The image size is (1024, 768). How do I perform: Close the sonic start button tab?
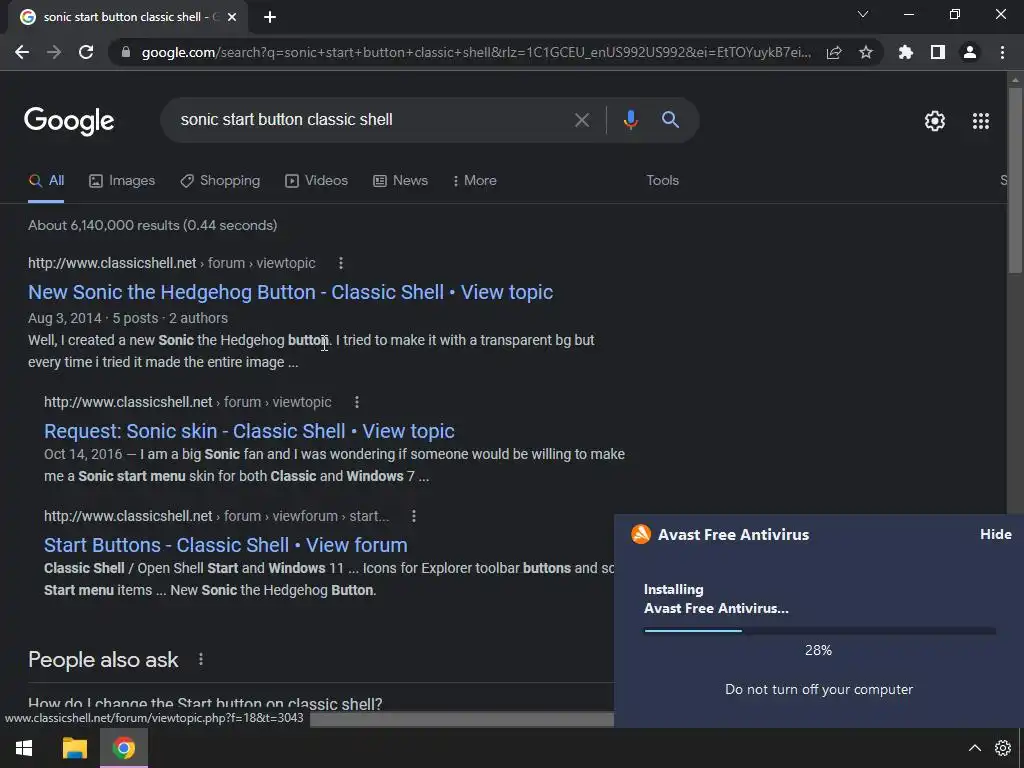(232, 17)
